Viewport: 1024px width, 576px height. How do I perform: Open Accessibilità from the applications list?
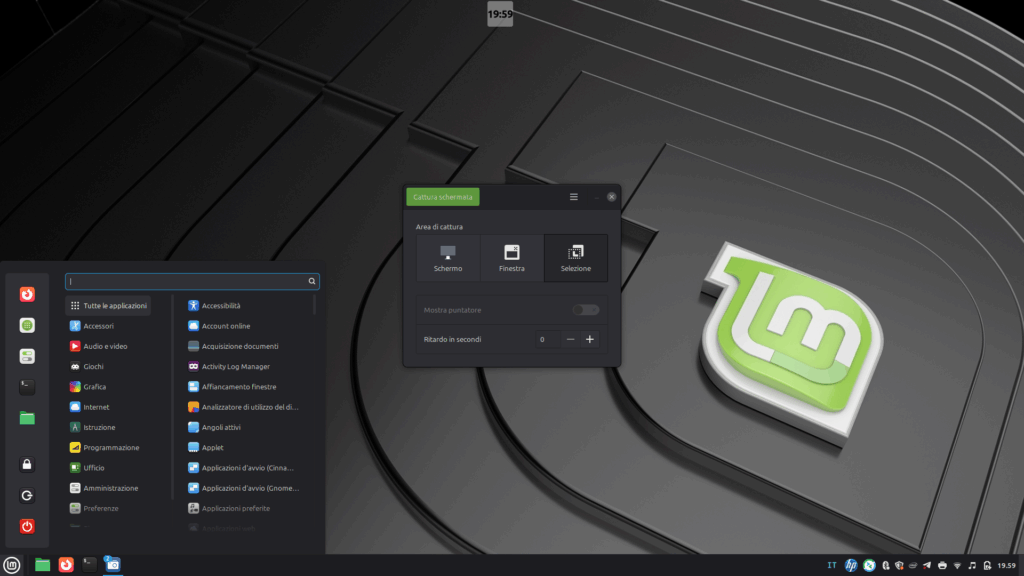click(220, 306)
